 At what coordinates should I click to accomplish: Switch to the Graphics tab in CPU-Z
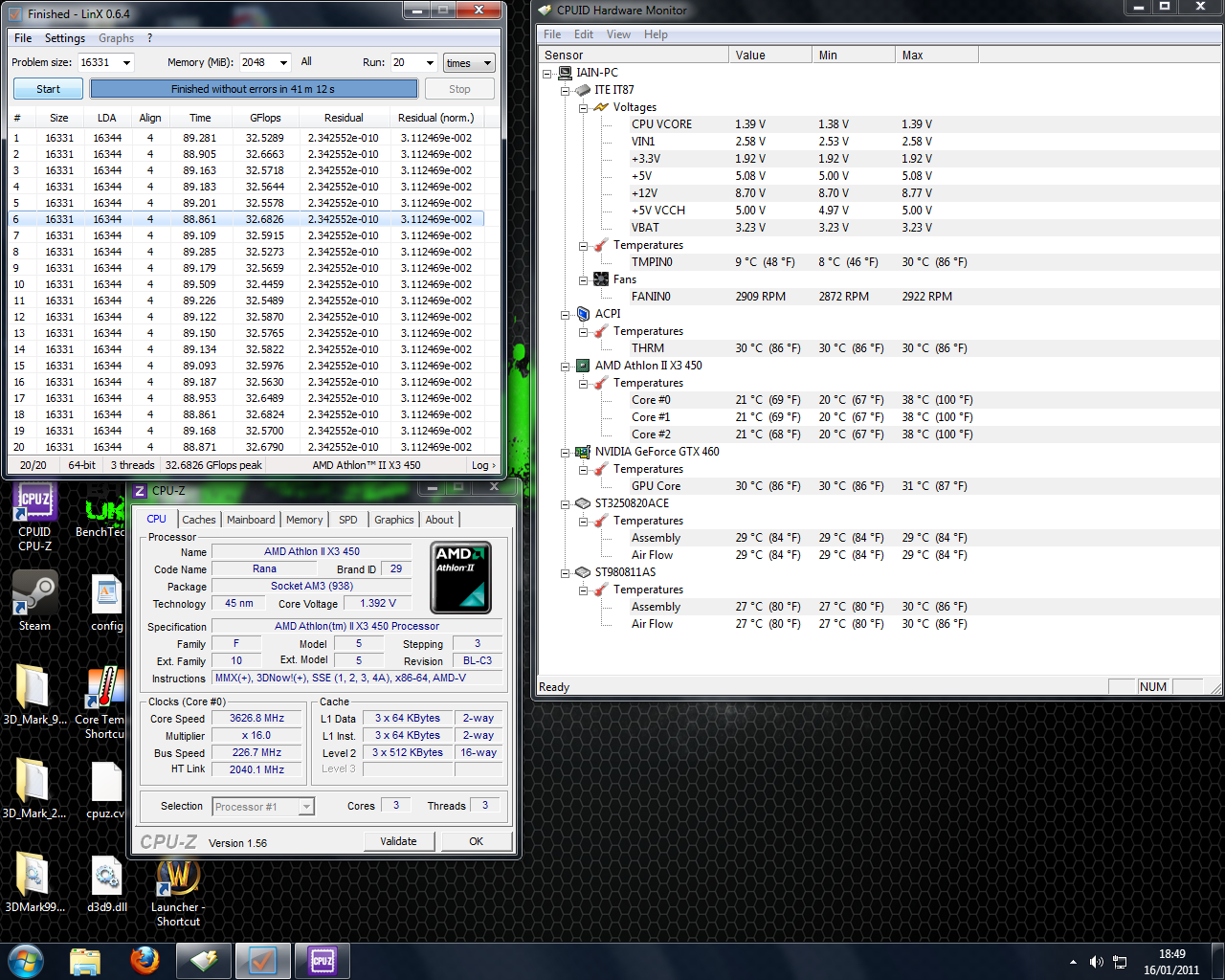tap(394, 520)
